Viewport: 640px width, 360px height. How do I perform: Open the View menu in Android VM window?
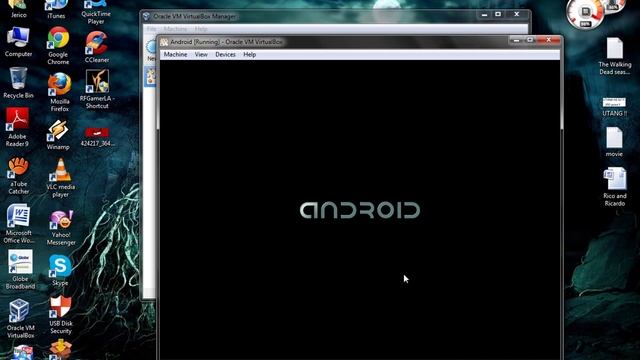click(x=201, y=54)
